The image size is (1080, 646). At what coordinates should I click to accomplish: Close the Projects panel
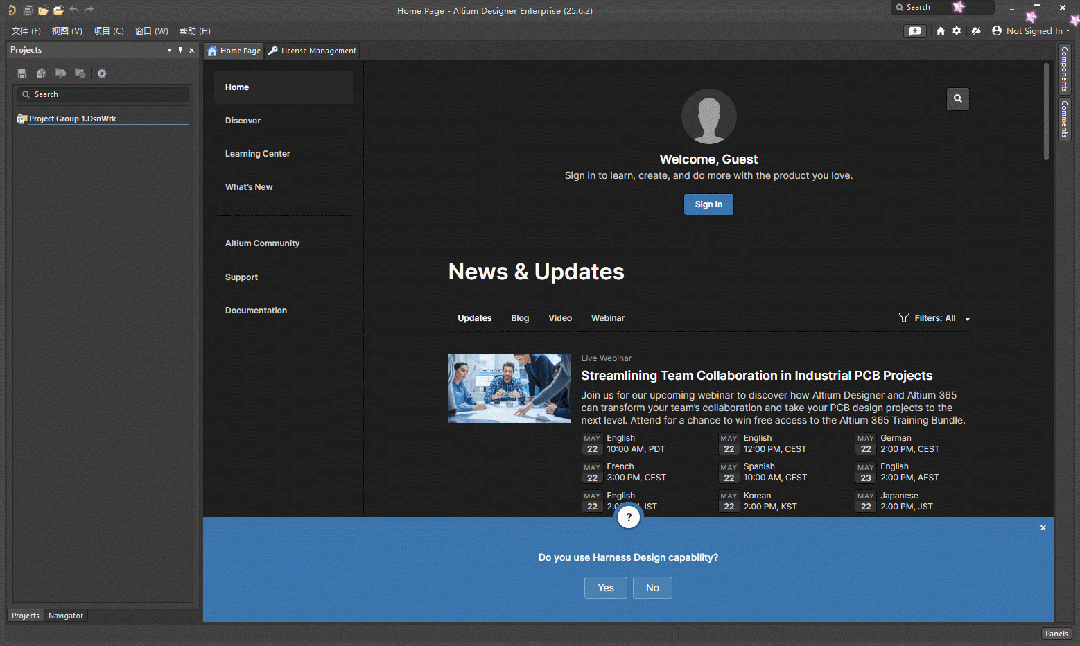pos(191,50)
